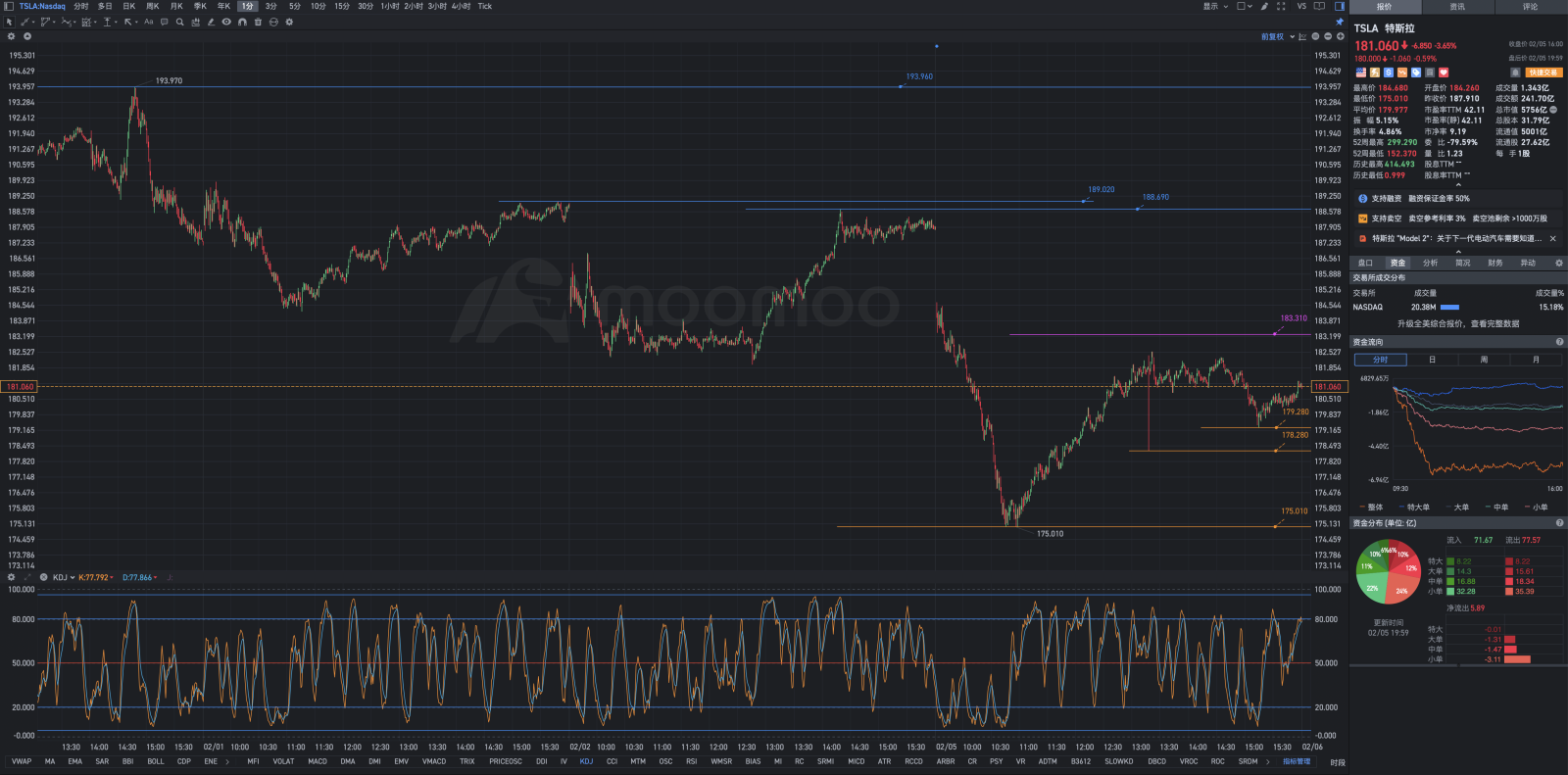Open main chart settings gear below toolbar
This screenshot has width=1568, height=775.
click(x=12, y=36)
